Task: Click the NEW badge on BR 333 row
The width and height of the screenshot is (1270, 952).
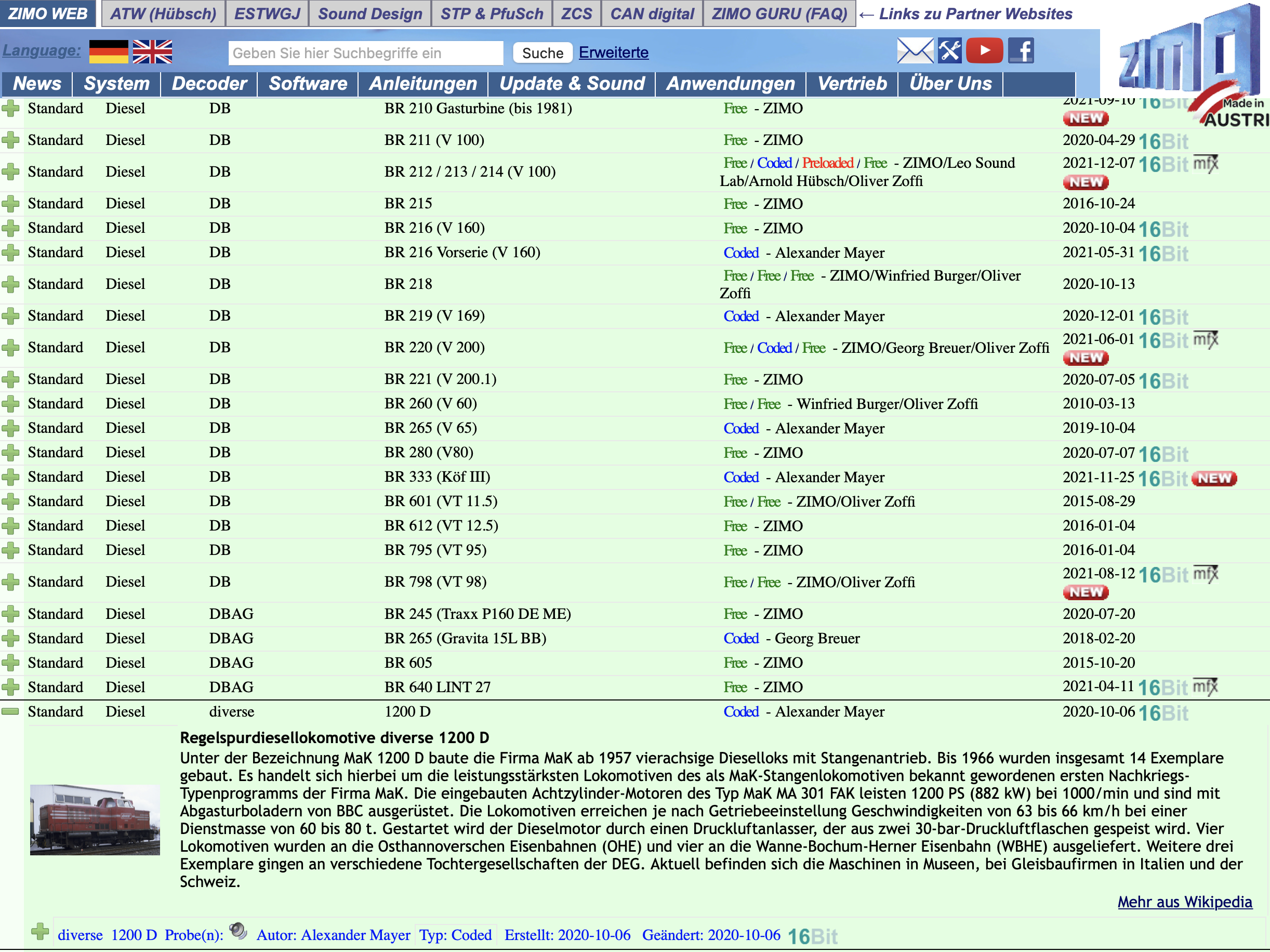Action: [x=1214, y=478]
